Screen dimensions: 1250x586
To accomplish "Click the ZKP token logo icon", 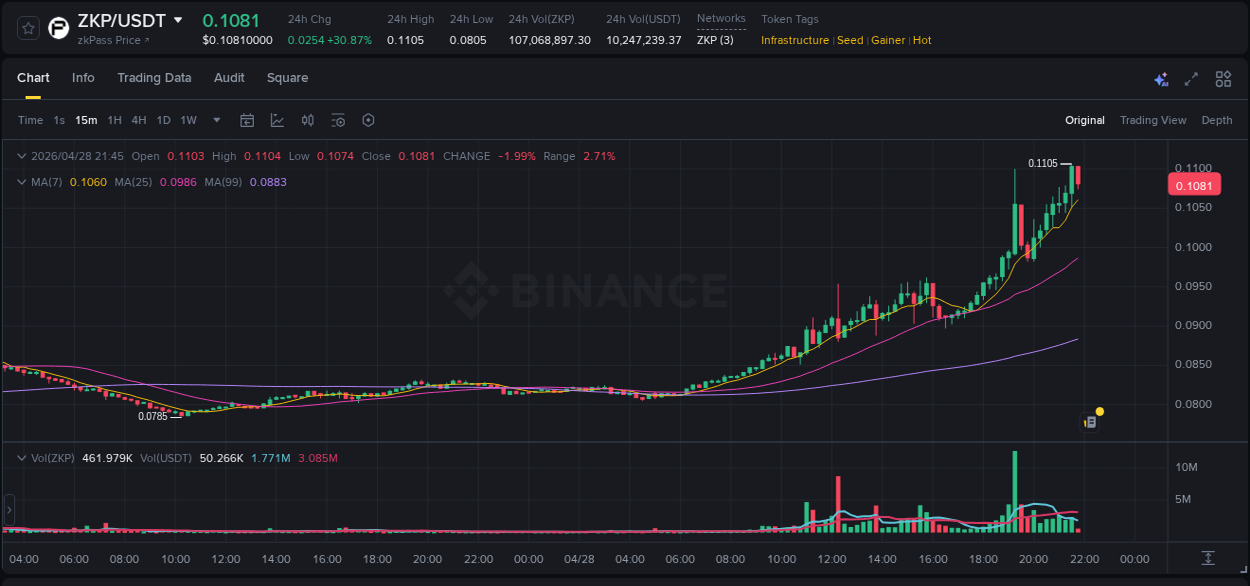I will pyautogui.click(x=59, y=28).
